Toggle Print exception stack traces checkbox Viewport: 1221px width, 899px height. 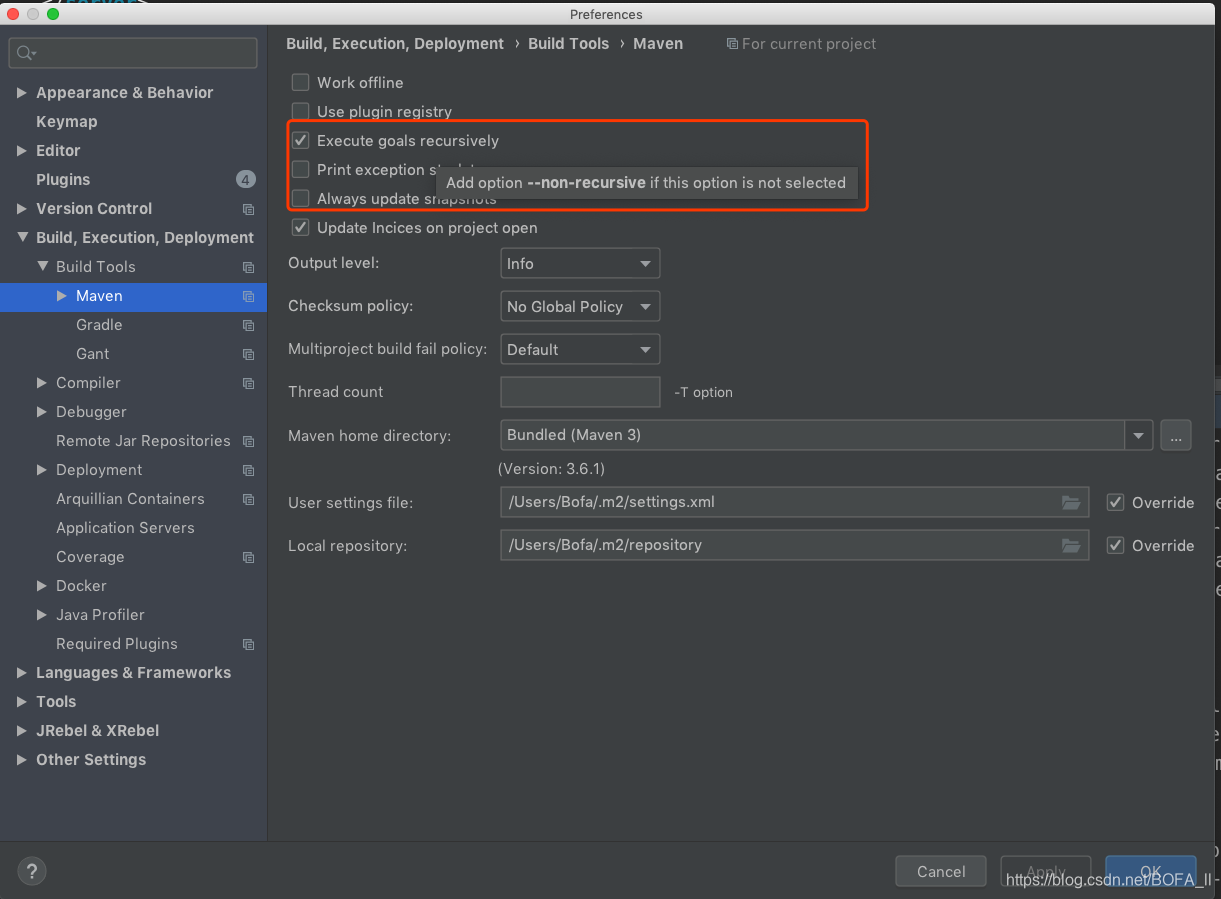point(300,169)
